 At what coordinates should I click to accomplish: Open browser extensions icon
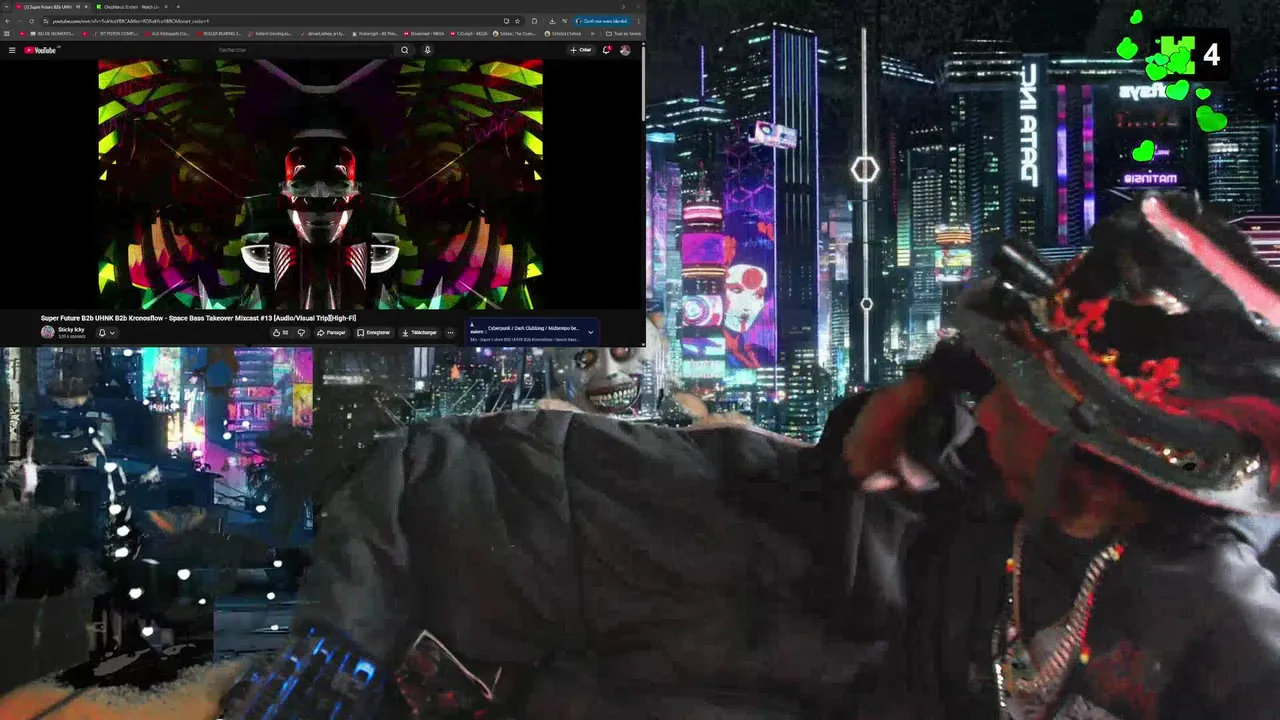point(534,21)
